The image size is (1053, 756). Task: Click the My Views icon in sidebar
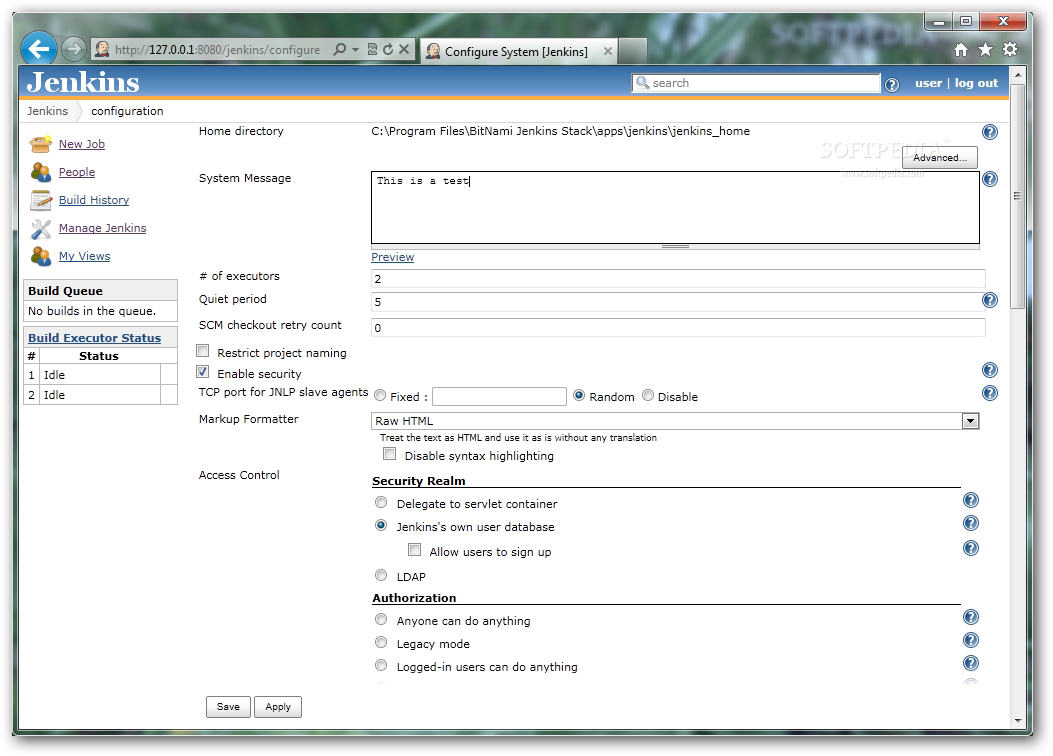coord(41,256)
